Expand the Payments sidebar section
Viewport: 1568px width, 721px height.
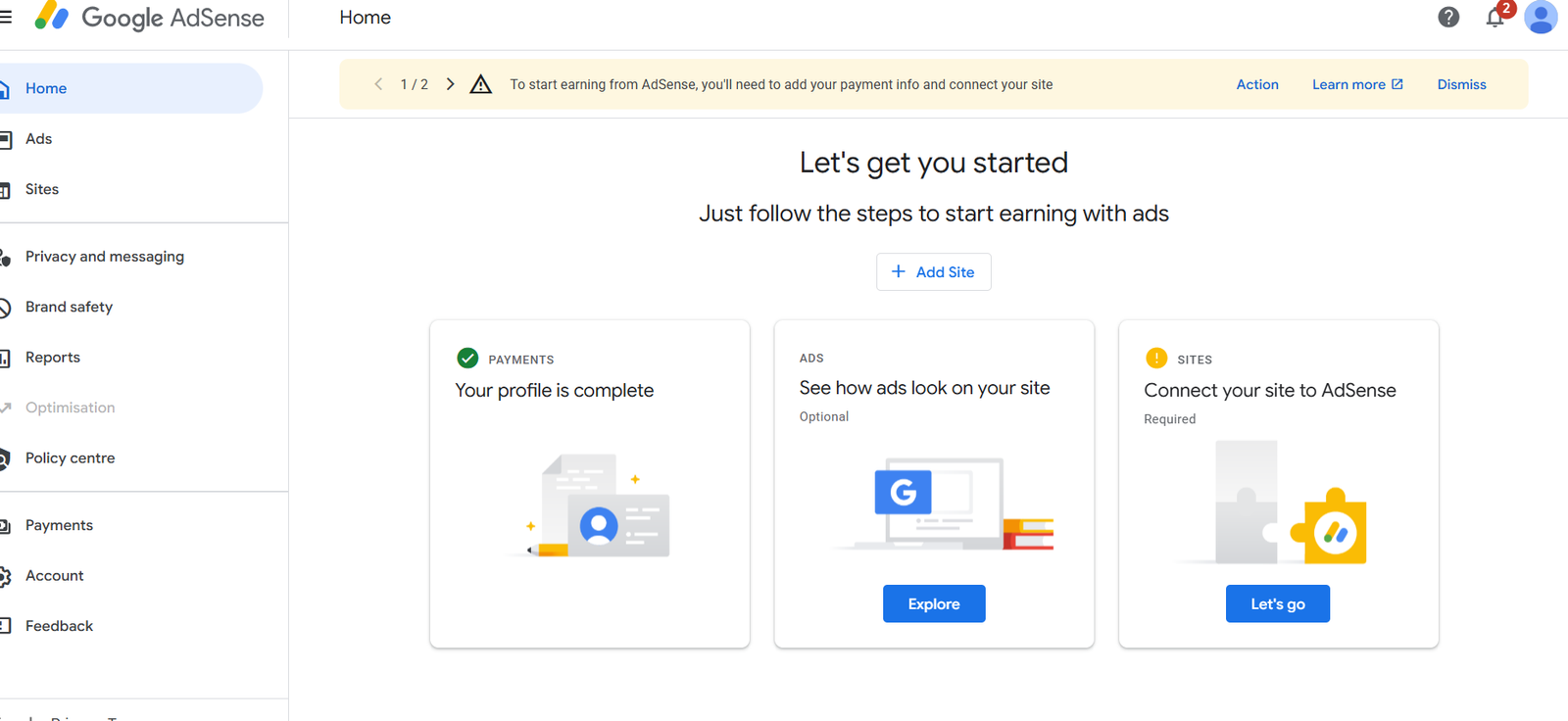pos(59,526)
